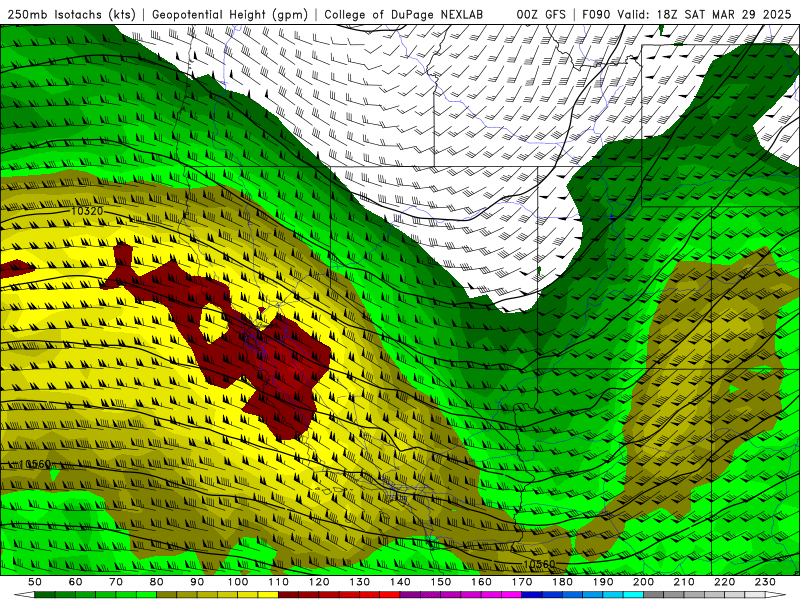The width and height of the screenshot is (800, 600).
Task: Click the 200 value on the color scale
Action: 643,582
